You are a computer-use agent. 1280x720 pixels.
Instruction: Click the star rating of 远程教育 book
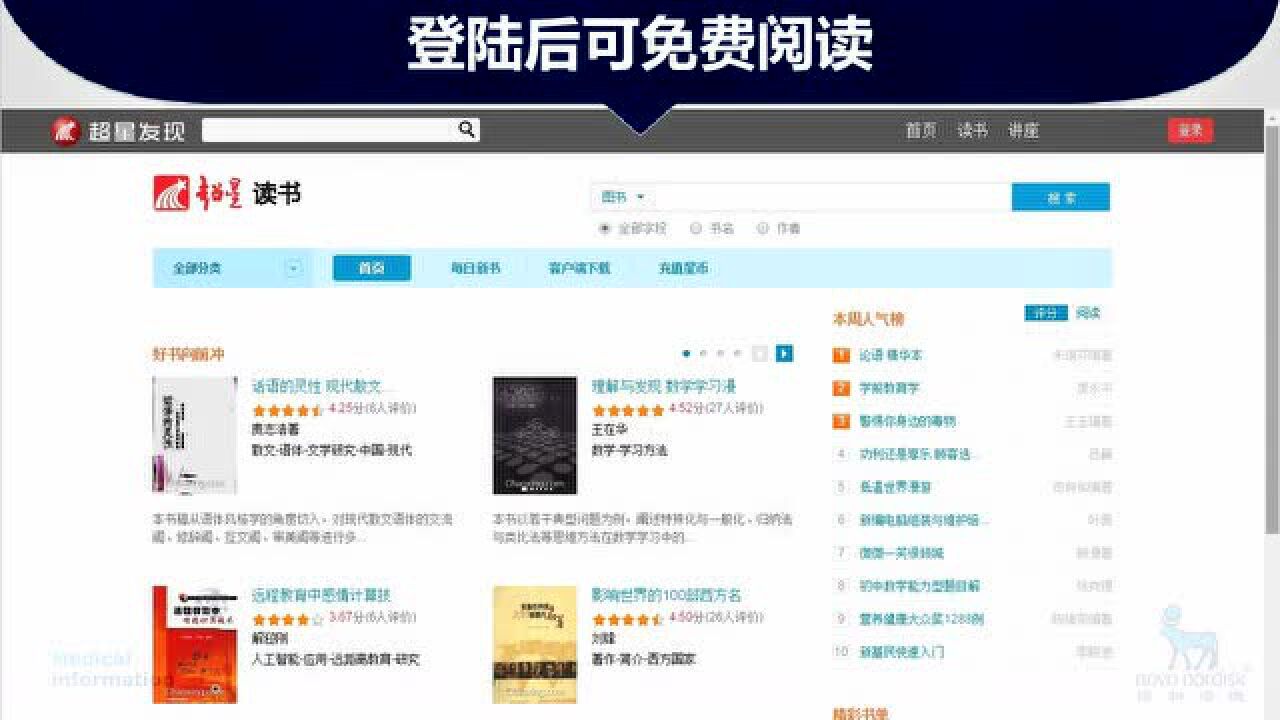point(288,619)
